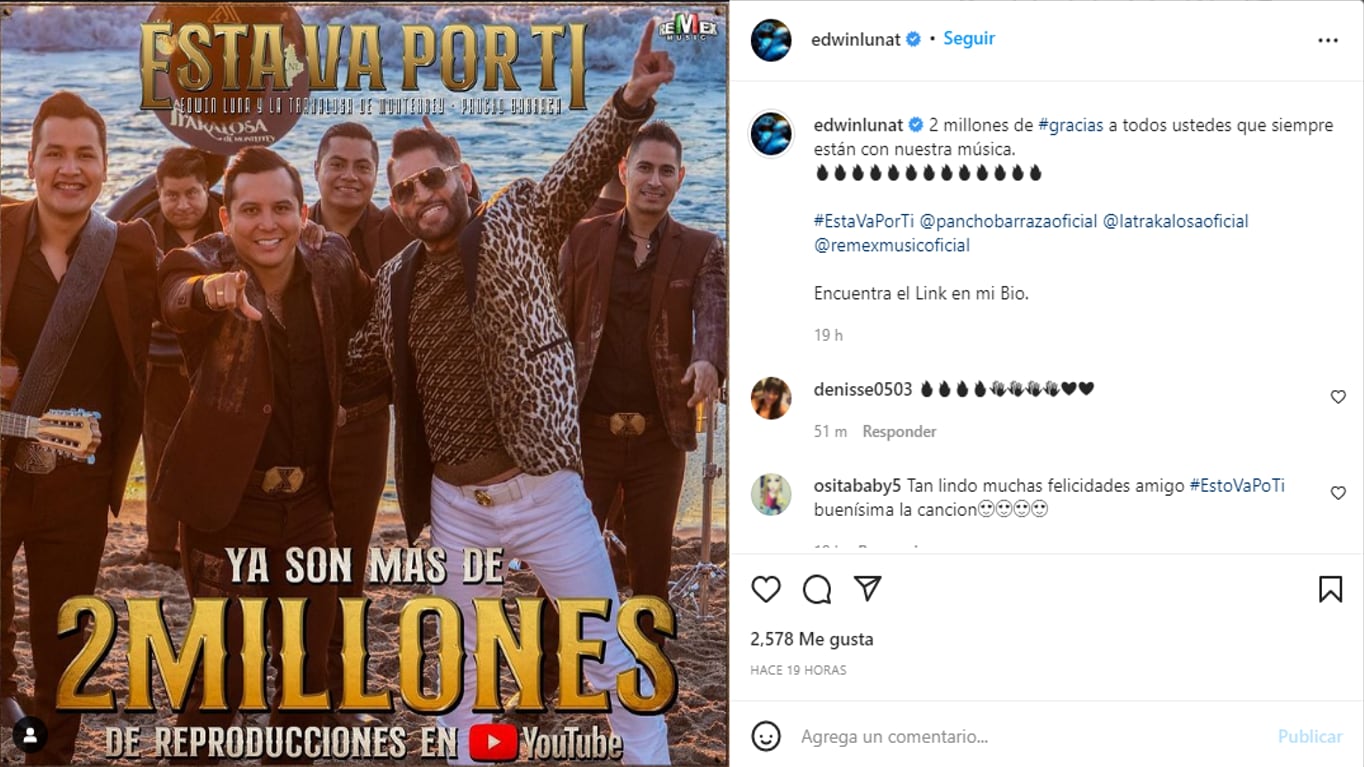Open comments with the speech bubble icon
This screenshot has width=1364, height=767.
(817, 589)
